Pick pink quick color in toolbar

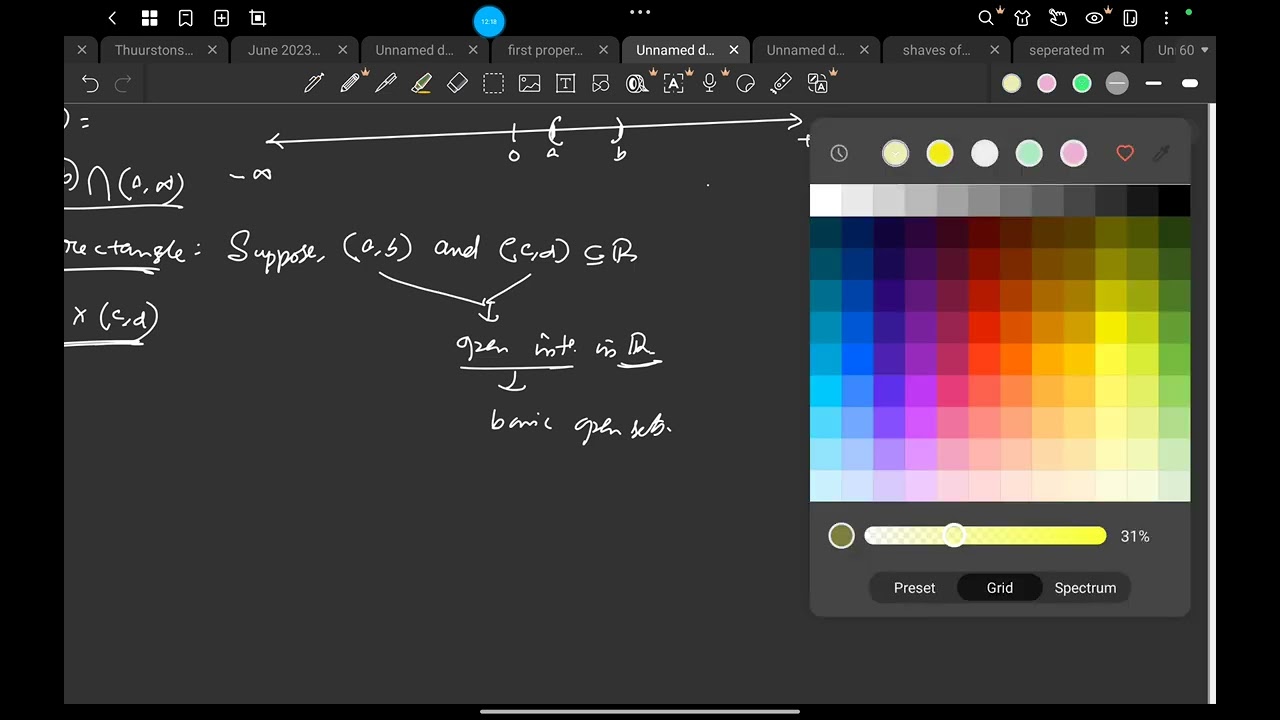[1047, 84]
